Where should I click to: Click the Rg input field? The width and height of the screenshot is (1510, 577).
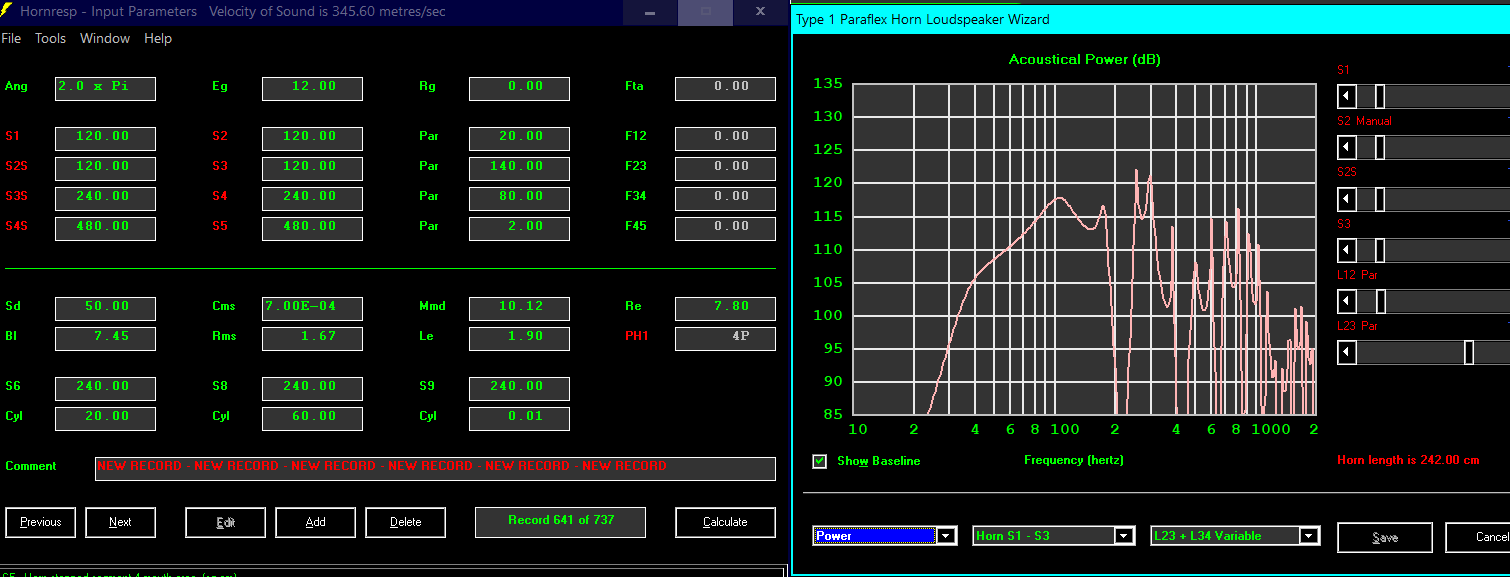click(x=519, y=88)
